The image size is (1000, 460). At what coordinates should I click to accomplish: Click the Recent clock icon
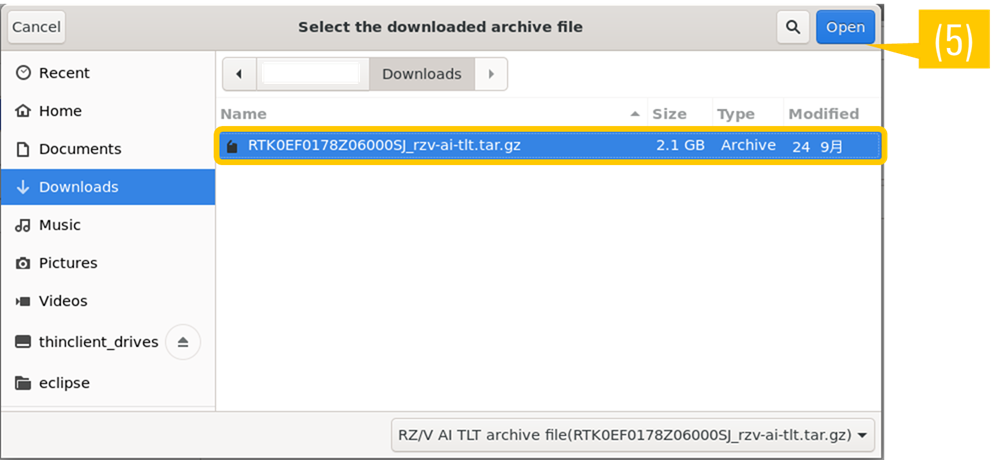pyautogui.click(x=23, y=73)
